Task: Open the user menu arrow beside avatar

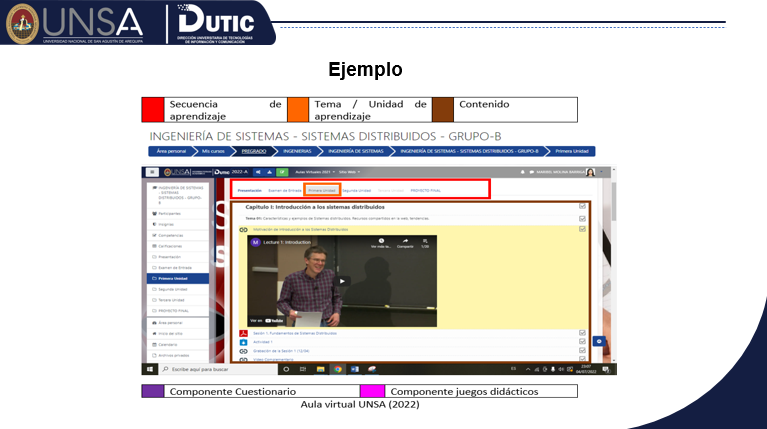Action: [x=602, y=172]
